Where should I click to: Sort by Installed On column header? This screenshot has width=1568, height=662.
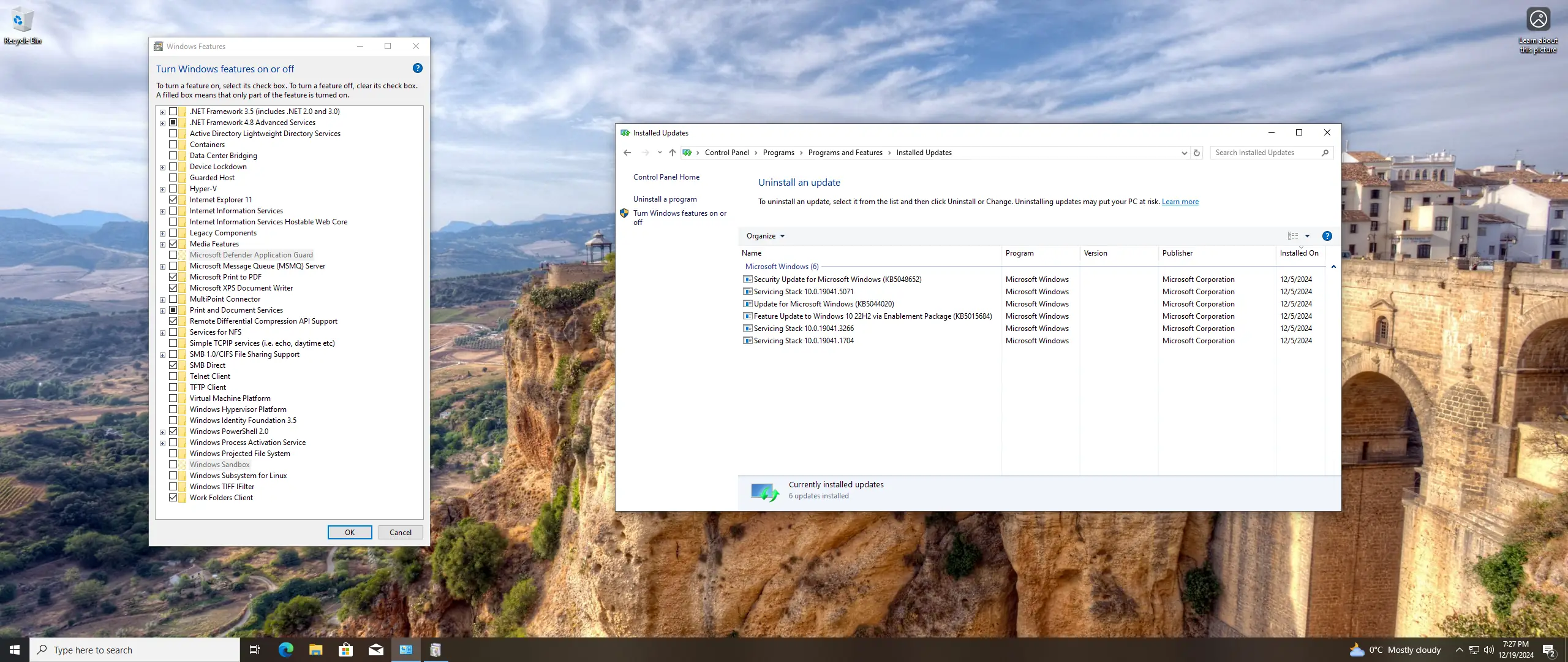click(x=1298, y=253)
